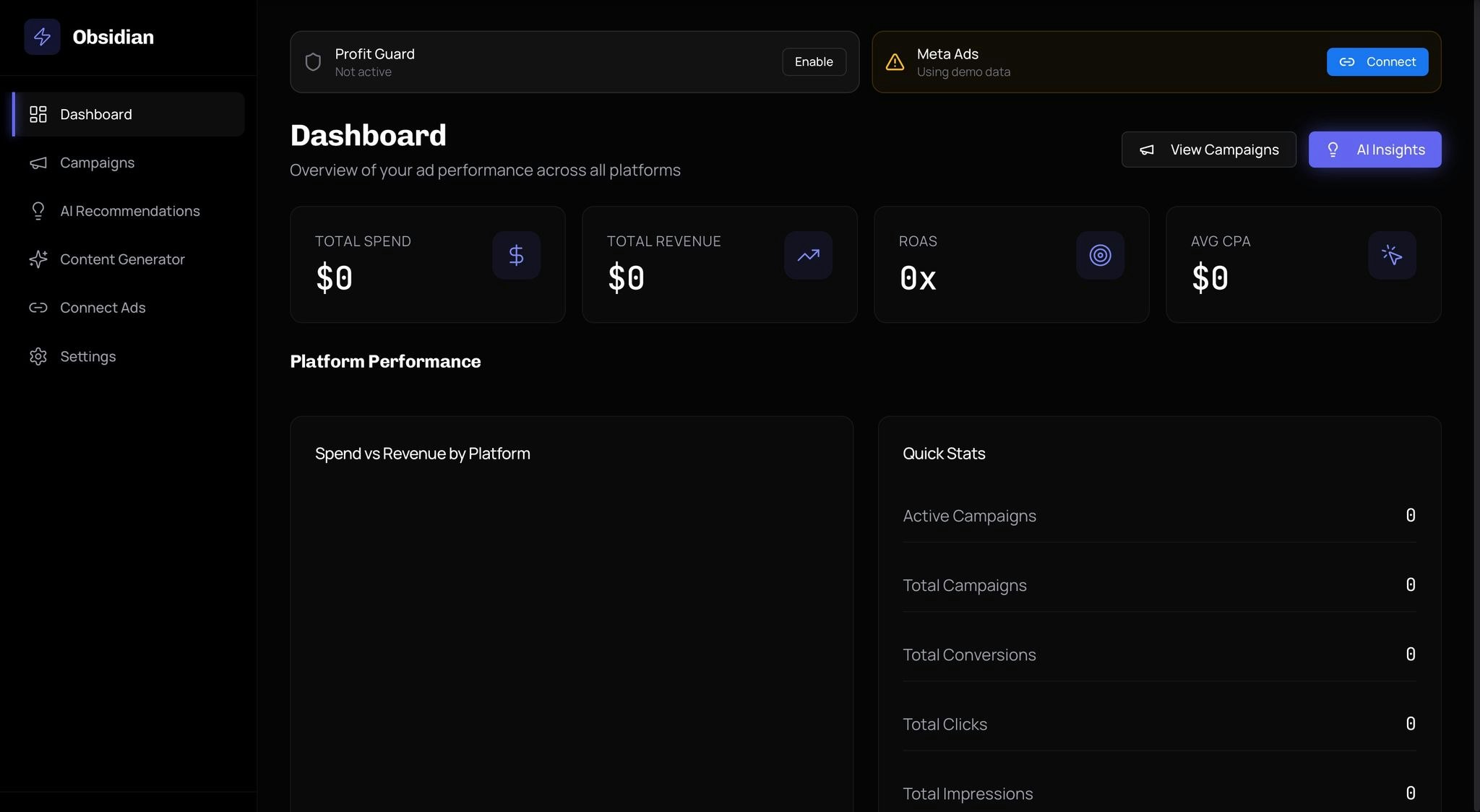Navigate to Connect Ads

coord(103,308)
